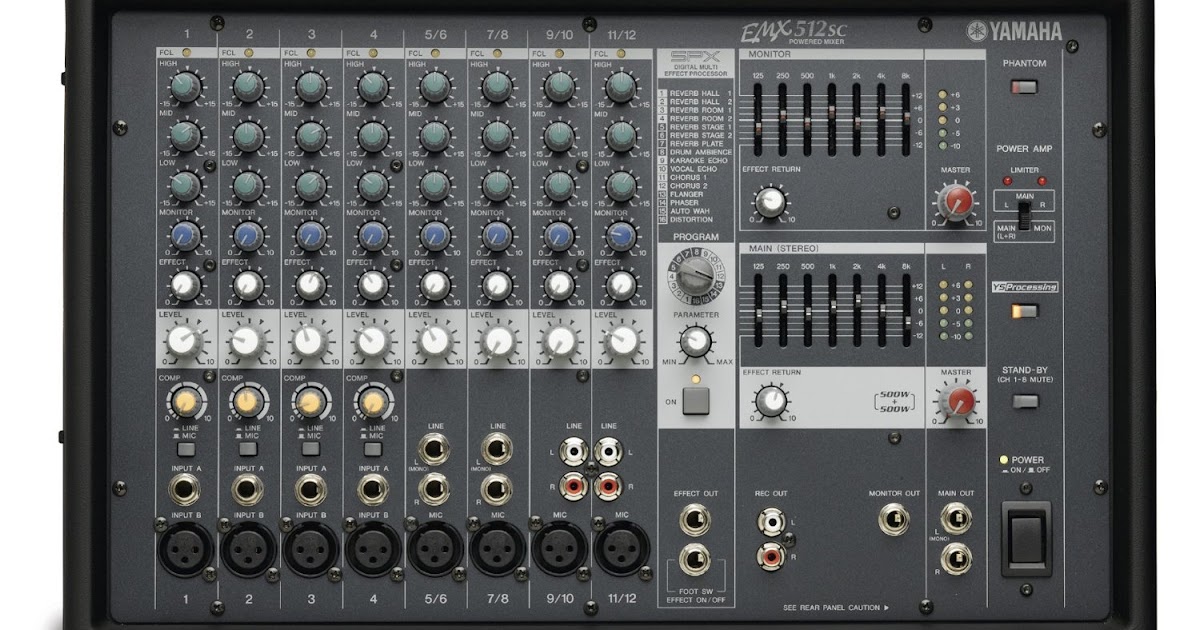Click channel 4 blue MONITOR knob

[372, 236]
